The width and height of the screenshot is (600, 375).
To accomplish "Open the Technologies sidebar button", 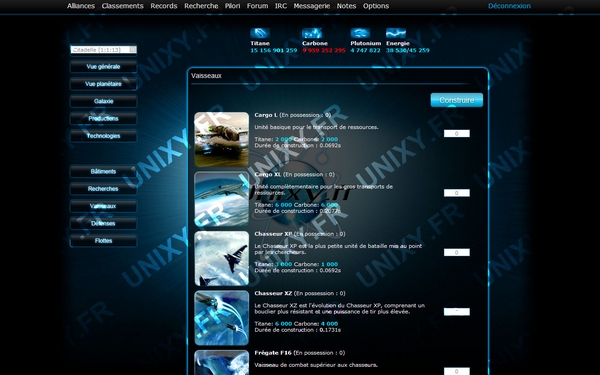I will (103, 136).
